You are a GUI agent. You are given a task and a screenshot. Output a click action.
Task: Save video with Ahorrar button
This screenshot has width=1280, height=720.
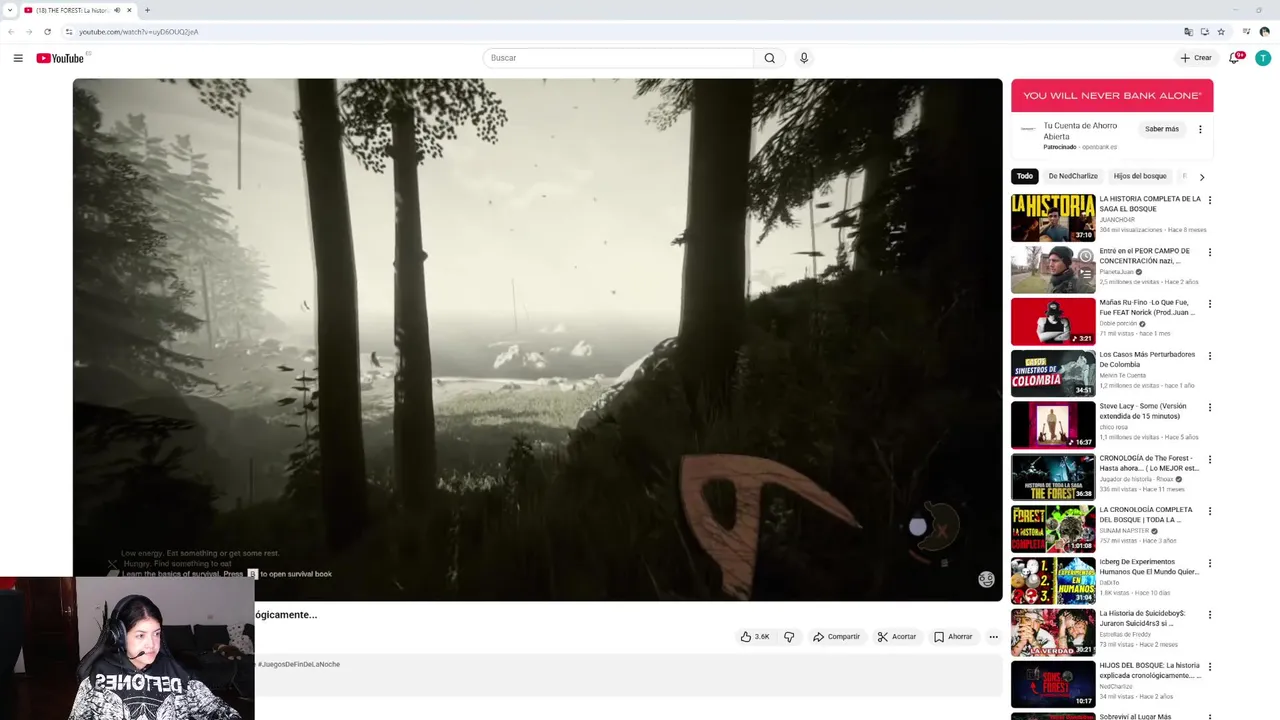pyautogui.click(x=953, y=637)
